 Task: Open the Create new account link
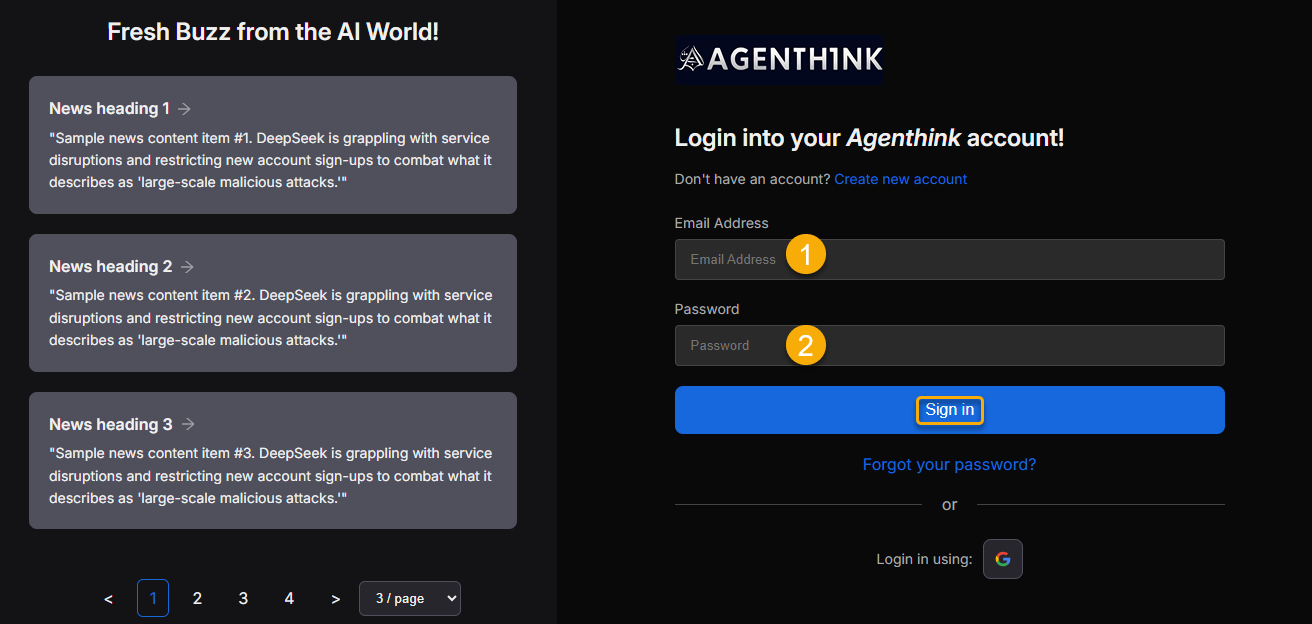click(900, 179)
